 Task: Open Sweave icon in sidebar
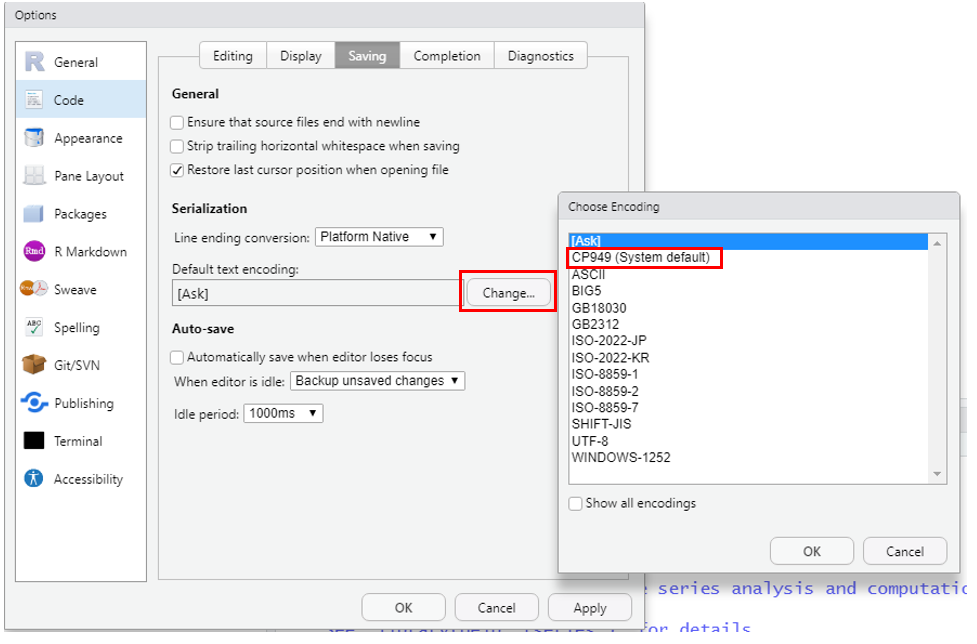(x=34, y=288)
